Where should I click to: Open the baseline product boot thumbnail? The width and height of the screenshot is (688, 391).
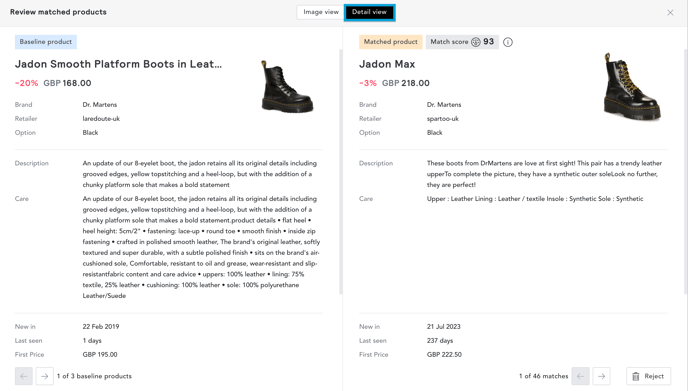(x=287, y=86)
